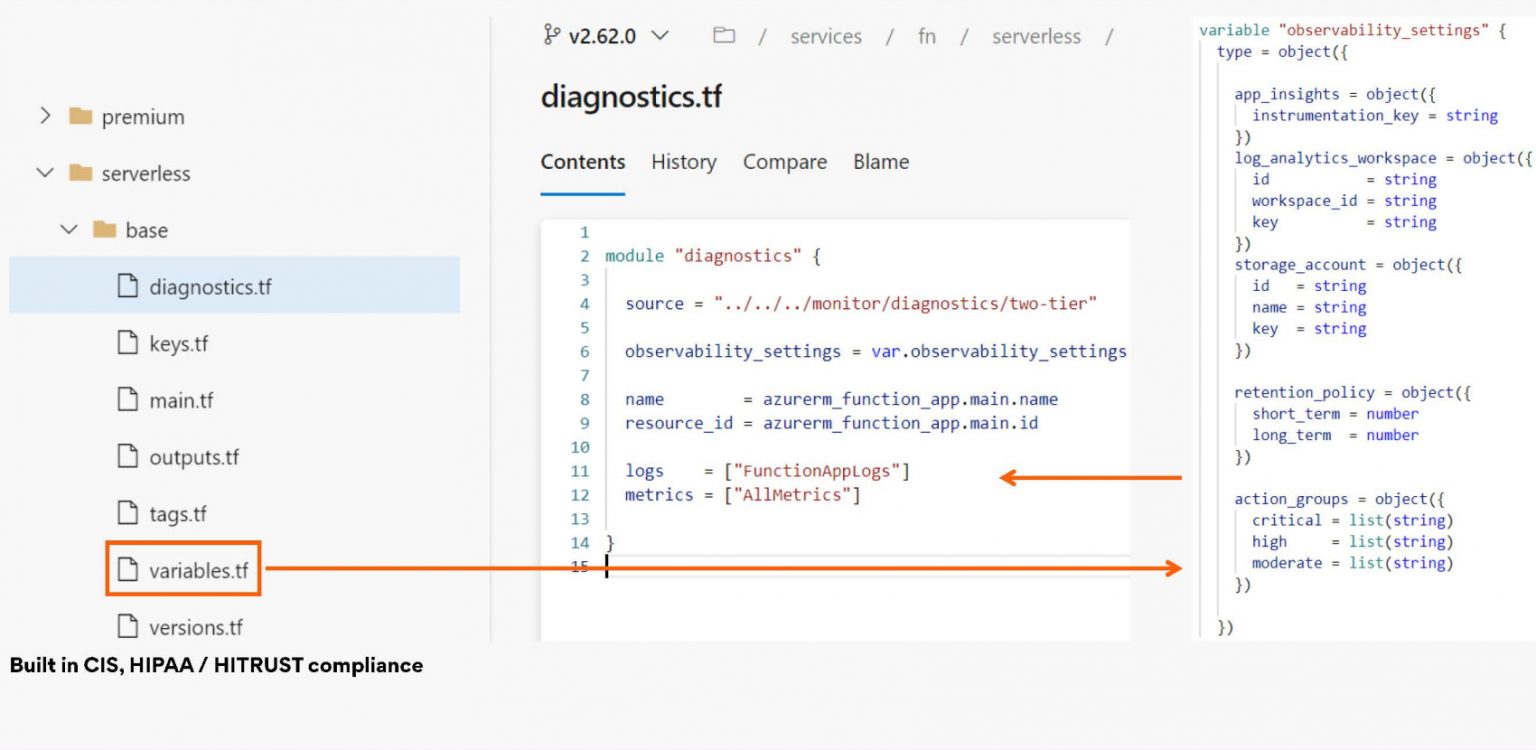This screenshot has height=750, width=1536.
Task: Switch to the Compare tab
Action: (x=784, y=162)
